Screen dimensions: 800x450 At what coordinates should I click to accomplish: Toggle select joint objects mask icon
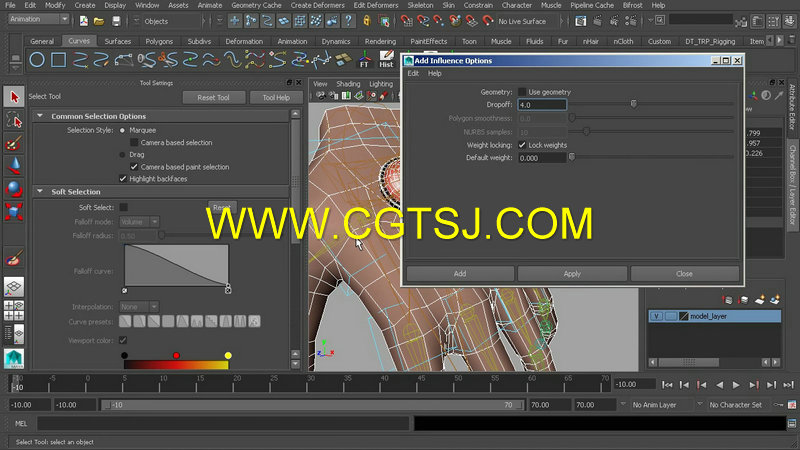(251, 21)
